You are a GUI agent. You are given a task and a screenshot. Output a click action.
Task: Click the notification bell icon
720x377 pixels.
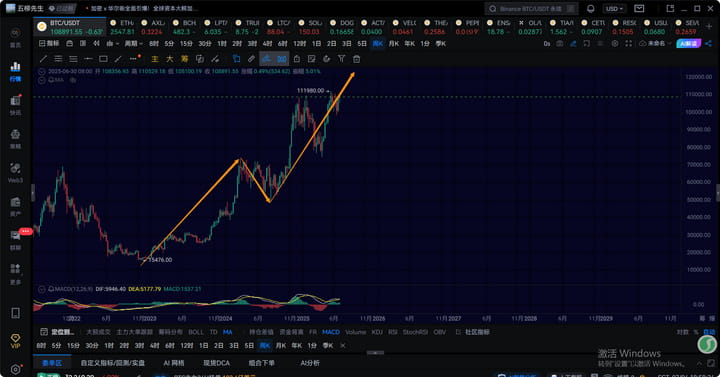tap(591, 9)
